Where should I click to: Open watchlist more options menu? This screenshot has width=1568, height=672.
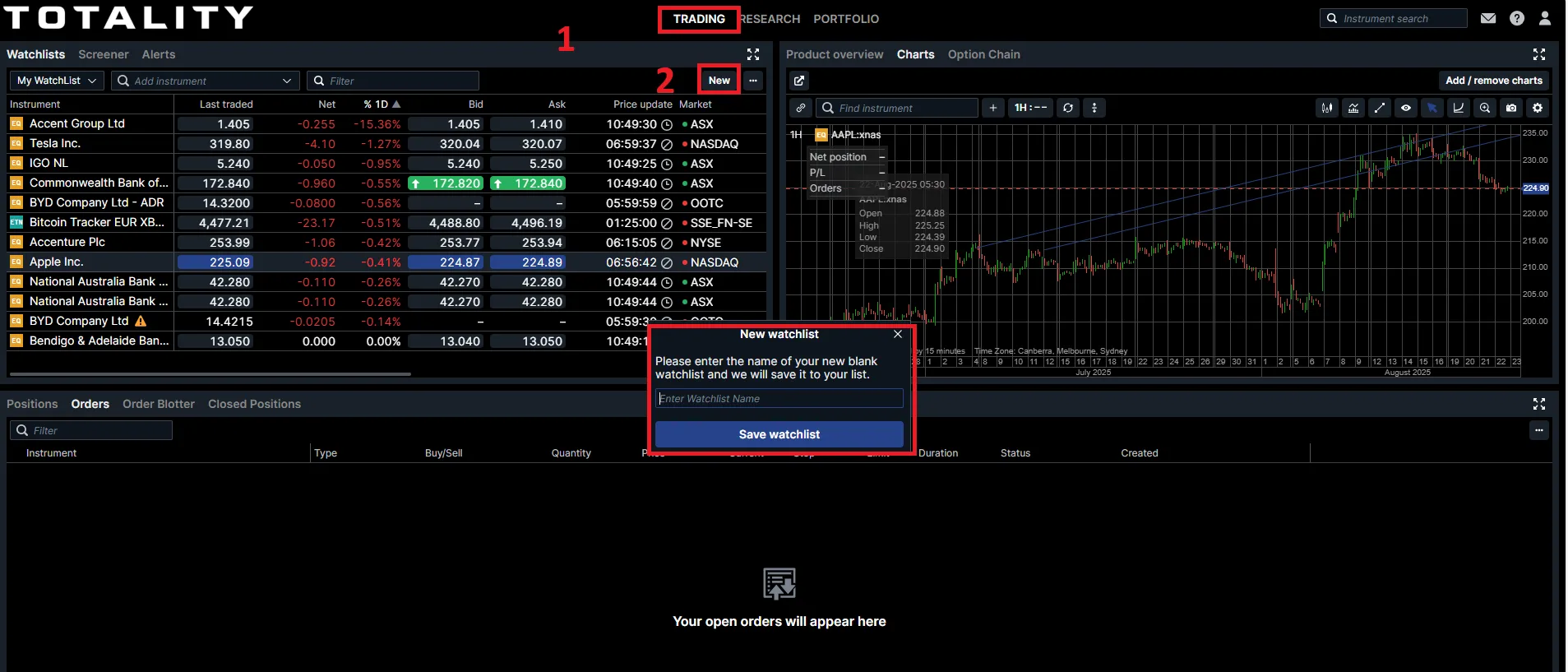(753, 81)
